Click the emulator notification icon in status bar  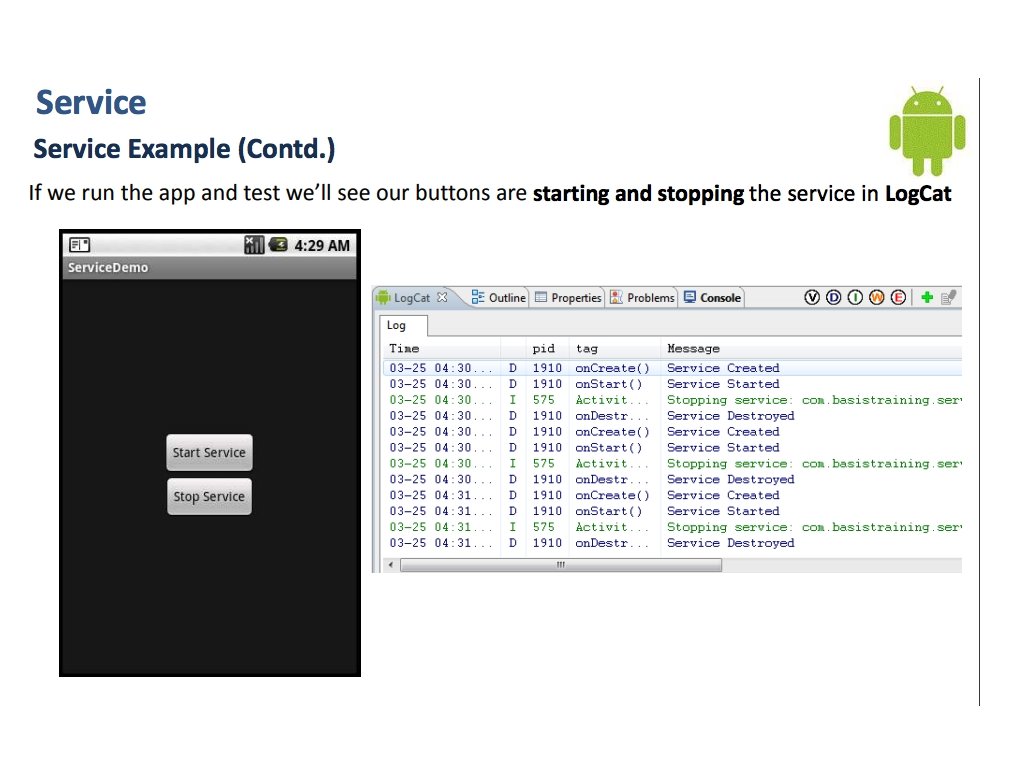(x=80, y=245)
